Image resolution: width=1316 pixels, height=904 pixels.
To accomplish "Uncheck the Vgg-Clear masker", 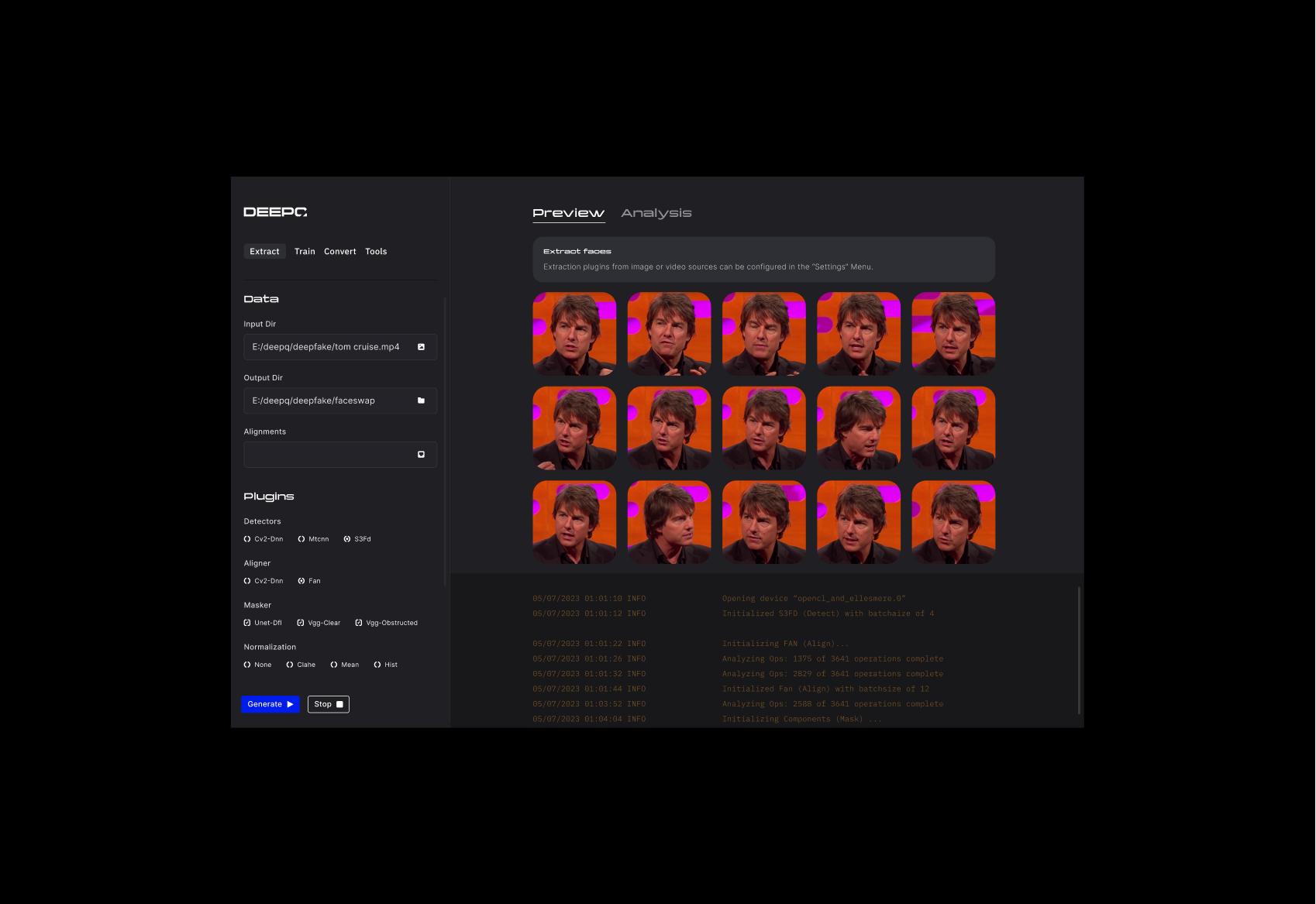I will [301, 623].
